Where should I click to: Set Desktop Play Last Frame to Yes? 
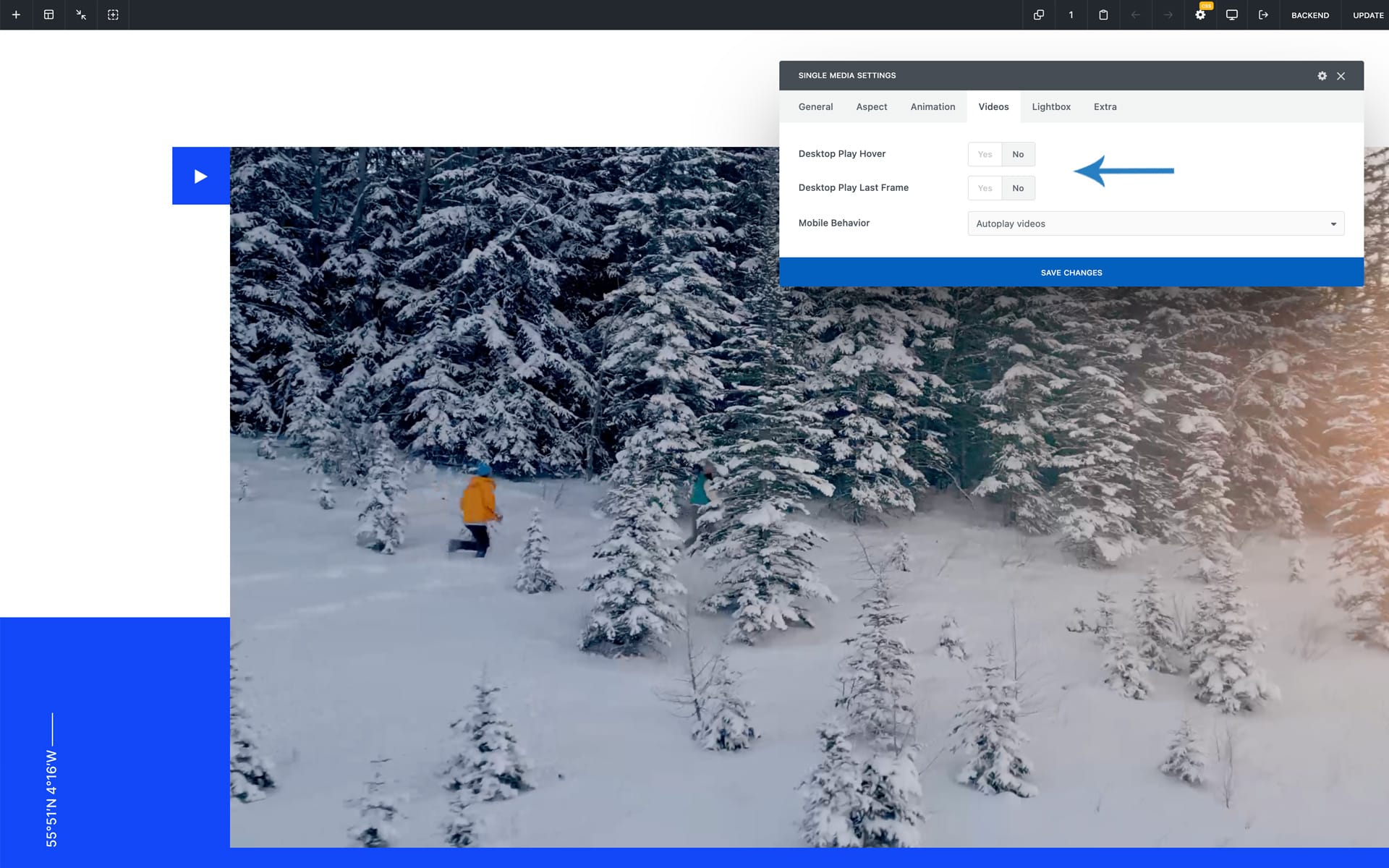point(985,188)
